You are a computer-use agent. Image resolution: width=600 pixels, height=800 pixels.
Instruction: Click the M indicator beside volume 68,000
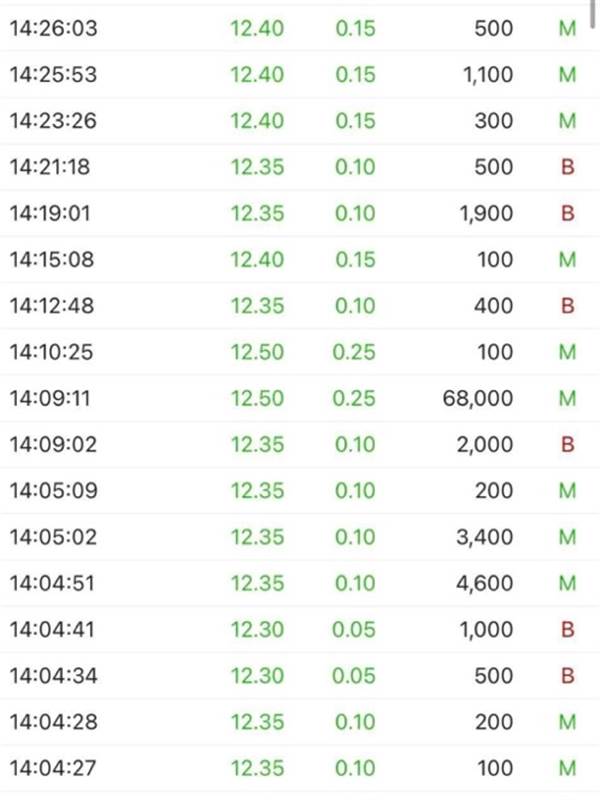[x=567, y=399]
